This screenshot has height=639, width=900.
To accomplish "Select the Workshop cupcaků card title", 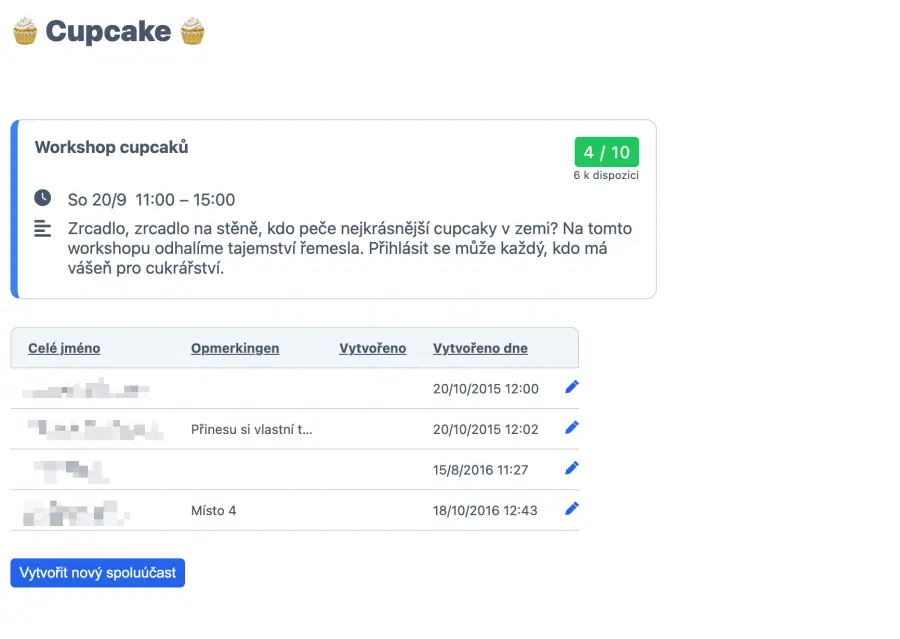I will pyautogui.click(x=112, y=147).
